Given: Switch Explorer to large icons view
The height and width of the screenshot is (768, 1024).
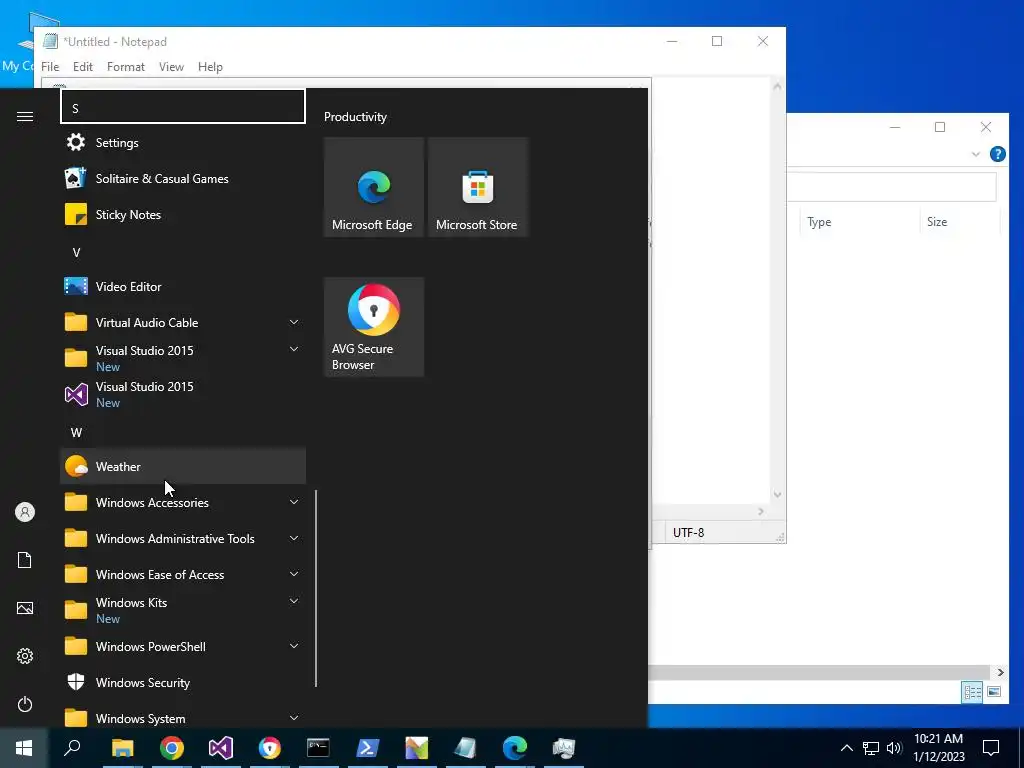Looking at the screenshot, I should pos(994,692).
